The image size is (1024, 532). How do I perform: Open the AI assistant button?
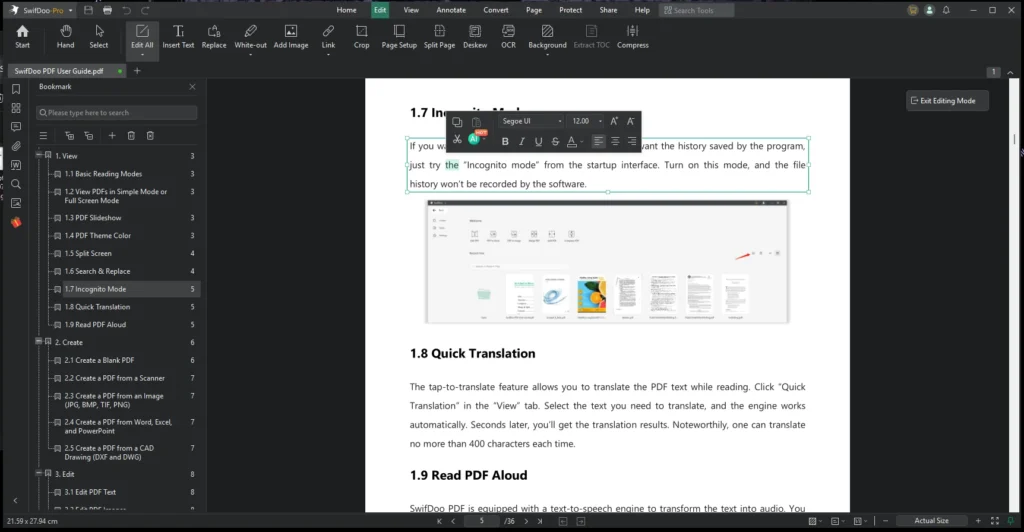click(474, 139)
